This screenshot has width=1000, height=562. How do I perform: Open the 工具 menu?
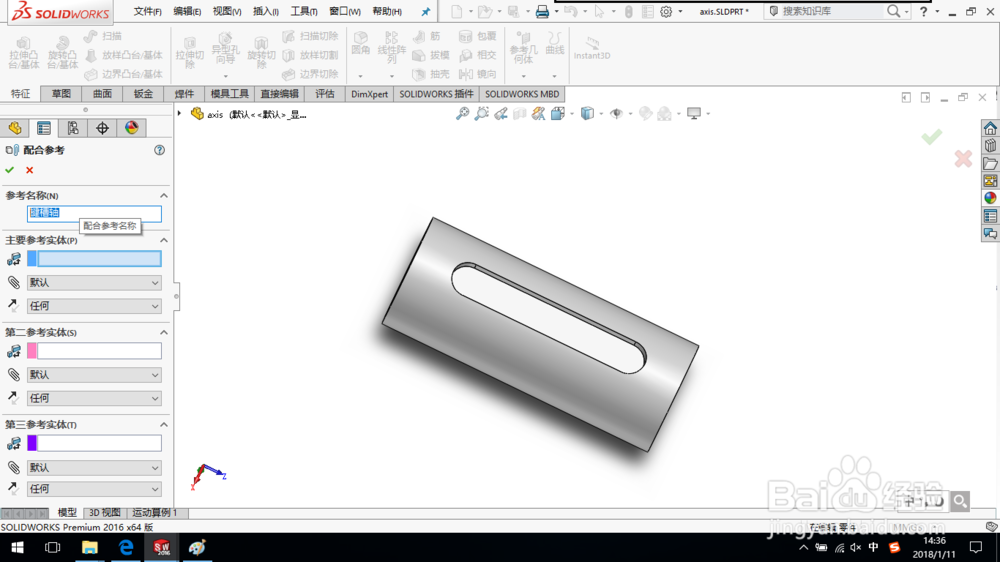tap(304, 11)
